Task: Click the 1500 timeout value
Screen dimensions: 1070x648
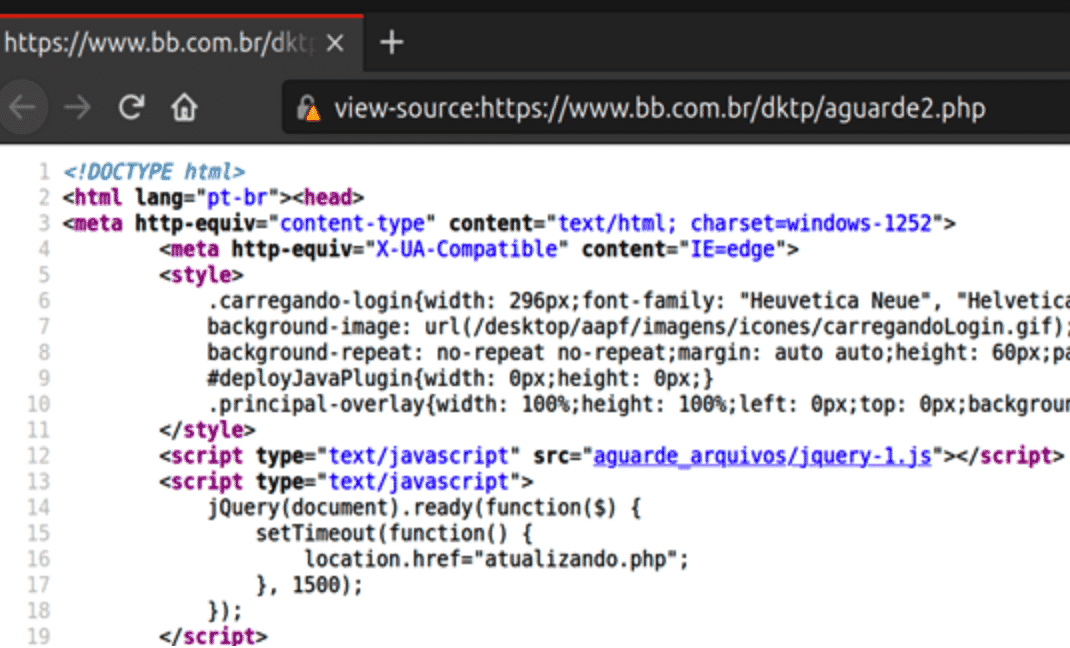Action: [316, 585]
